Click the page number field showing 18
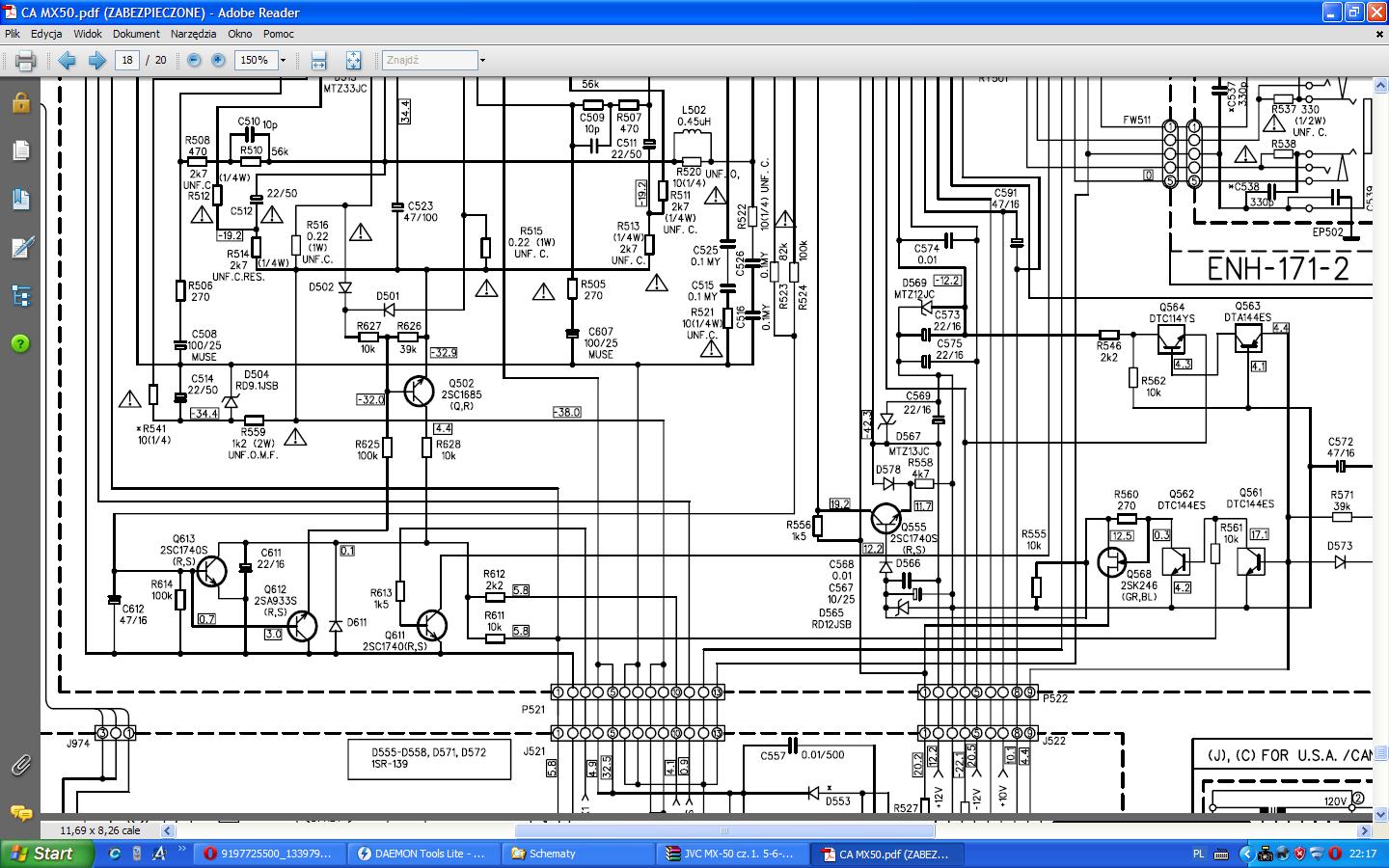 coord(127,60)
